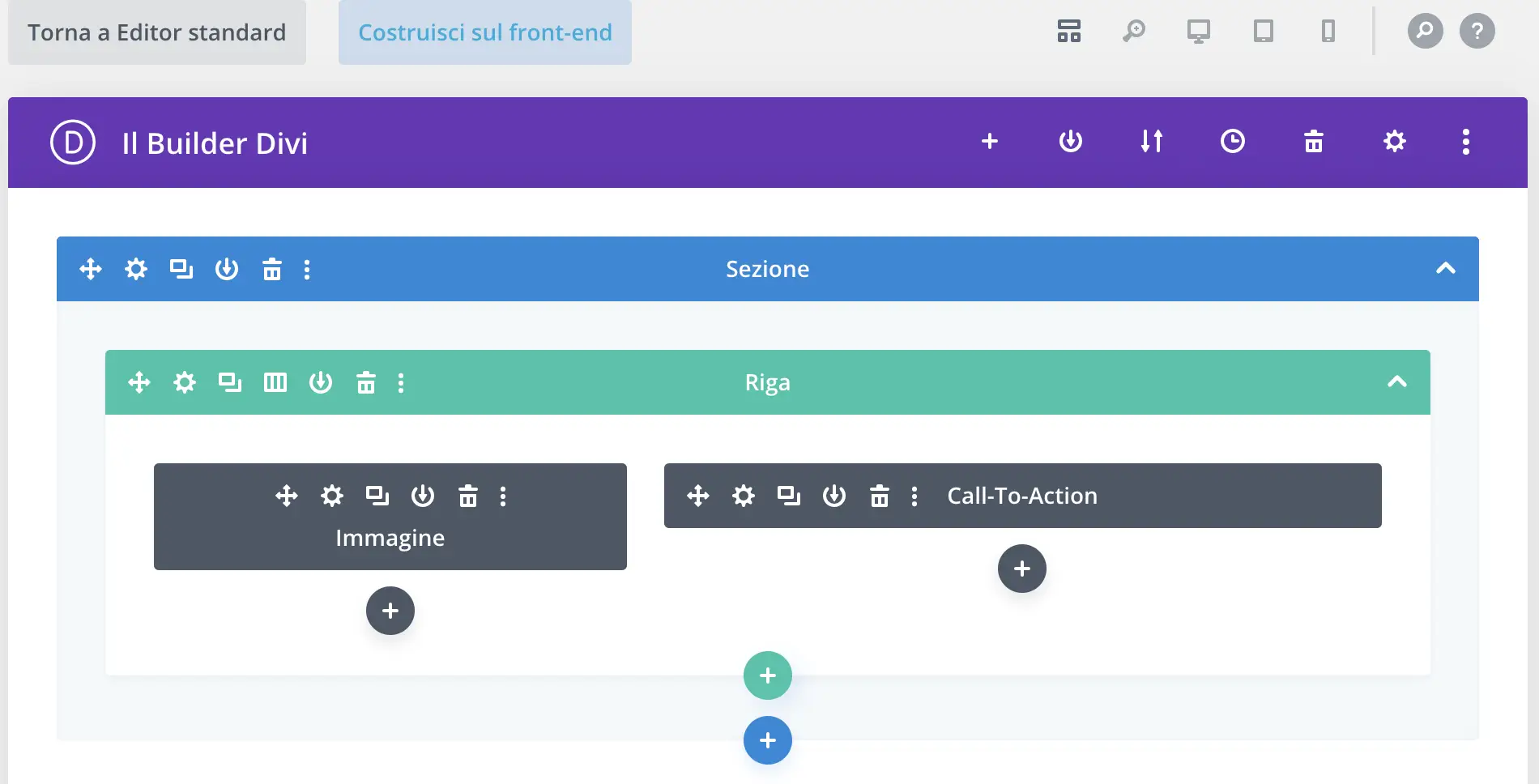Screen dimensions: 1539x784
Task: Switch to desktop preview mode
Action: coord(1198,32)
